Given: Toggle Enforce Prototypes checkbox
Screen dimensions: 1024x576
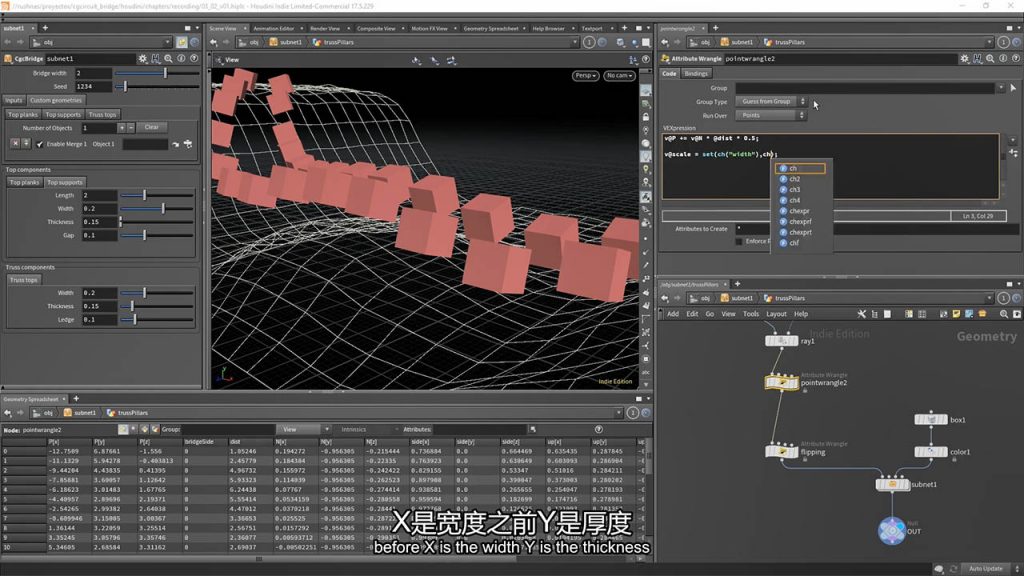Looking at the screenshot, I should [x=739, y=242].
